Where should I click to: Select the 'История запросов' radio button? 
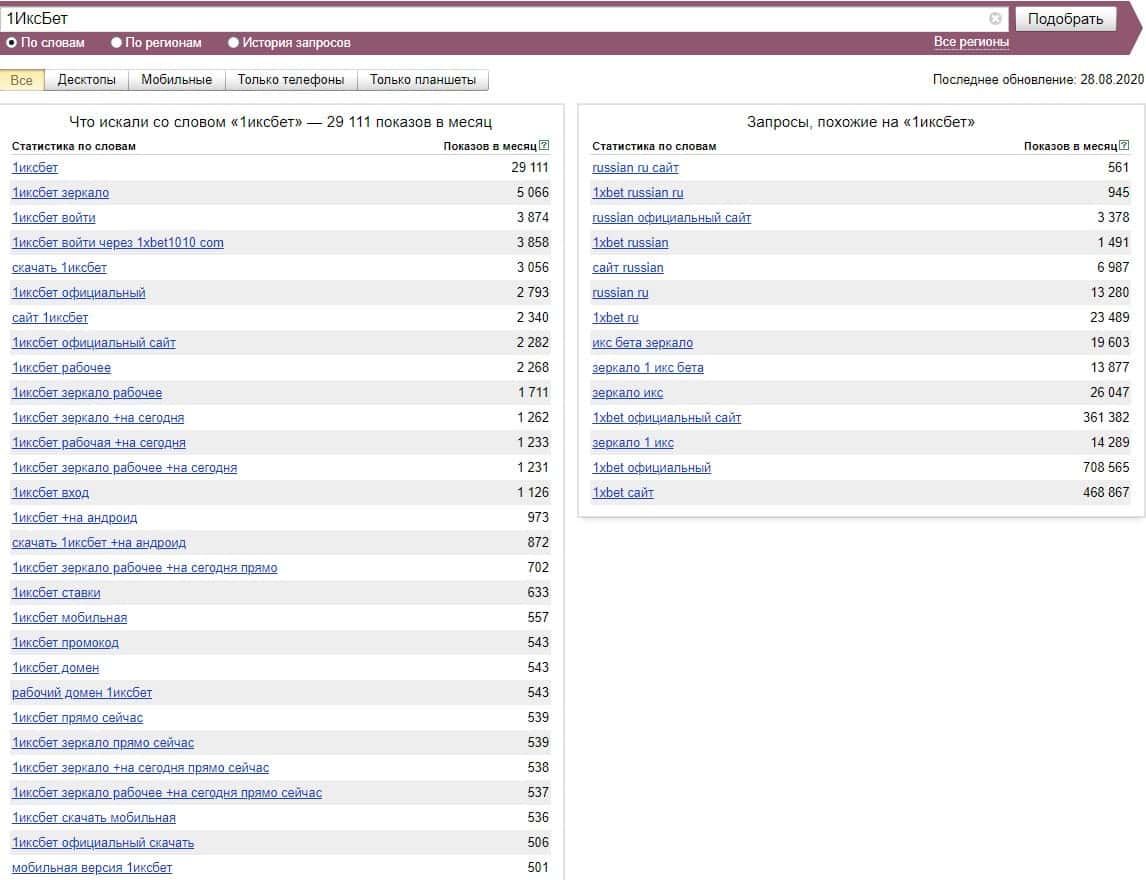pyautogui.click(x=234, y=43)
